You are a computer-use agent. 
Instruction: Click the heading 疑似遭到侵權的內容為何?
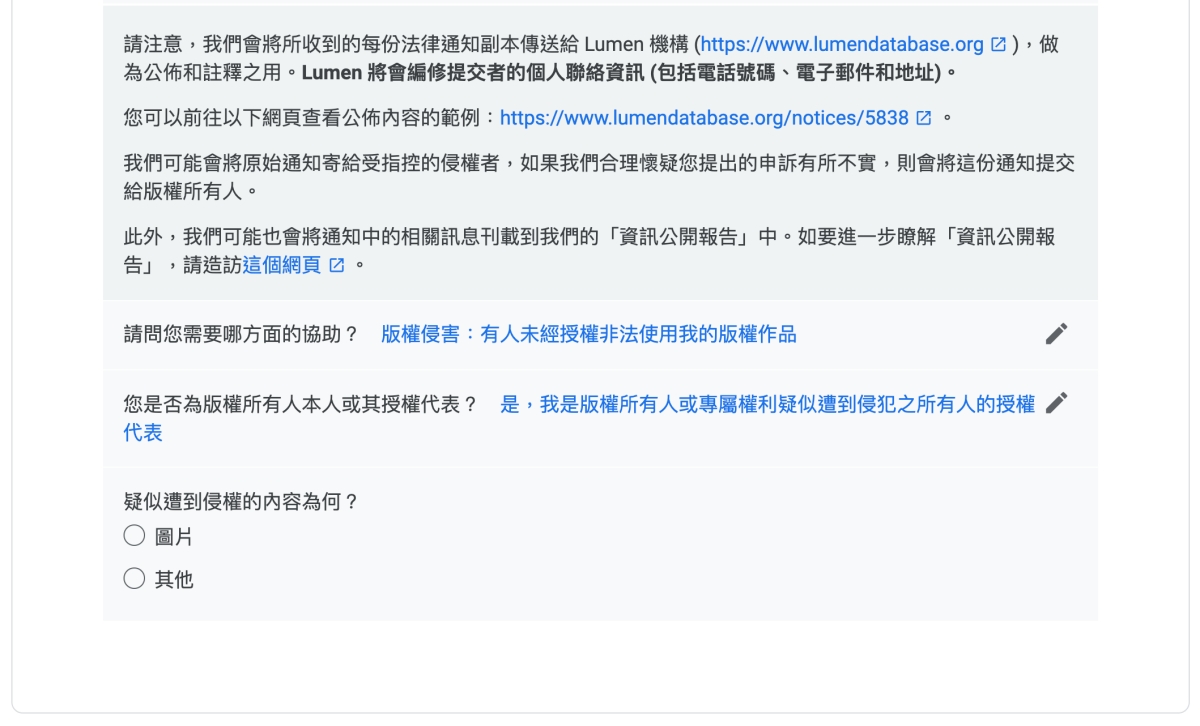pos(241,502)
